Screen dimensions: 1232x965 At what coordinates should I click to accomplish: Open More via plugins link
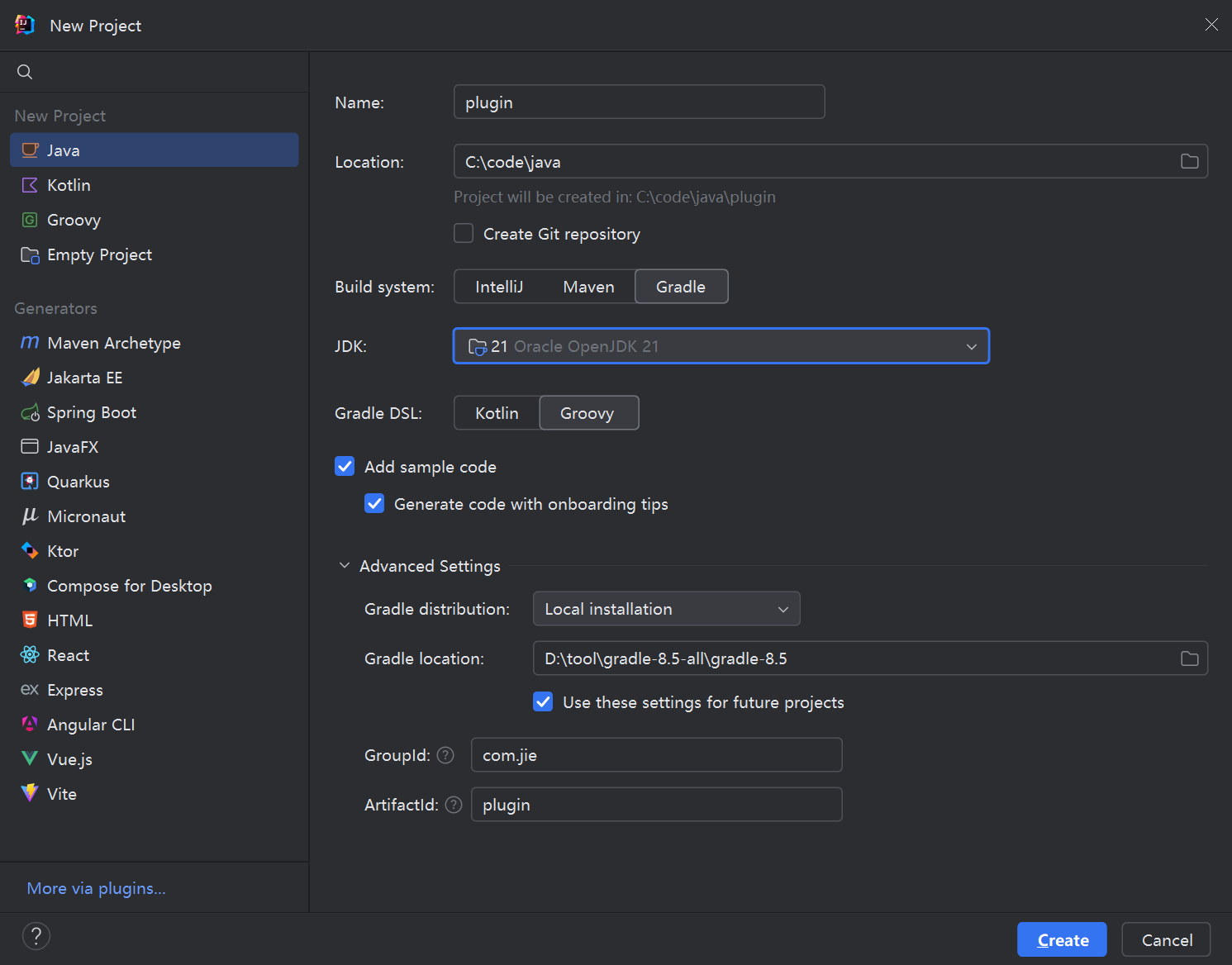tap(96, 888)
